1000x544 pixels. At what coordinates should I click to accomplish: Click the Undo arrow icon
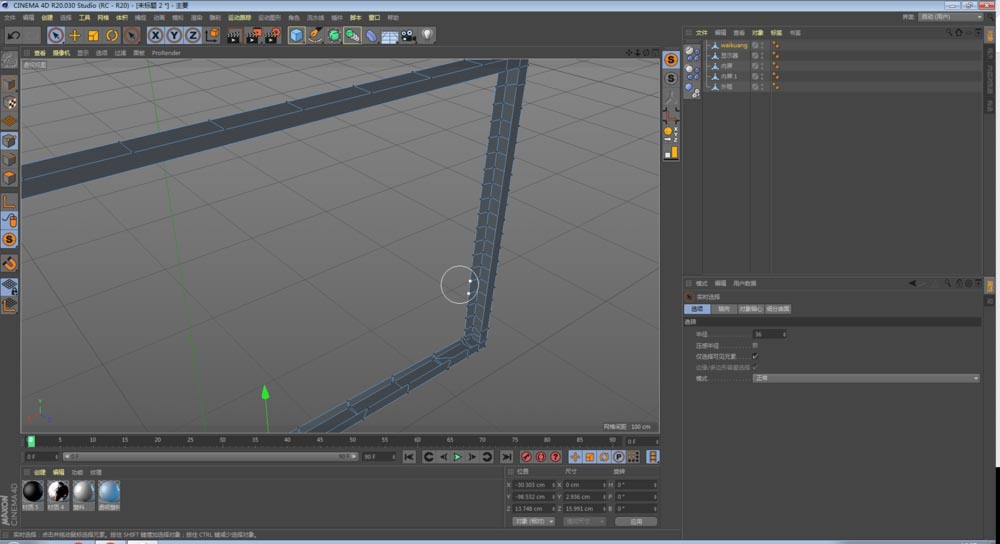coord(14,35)
